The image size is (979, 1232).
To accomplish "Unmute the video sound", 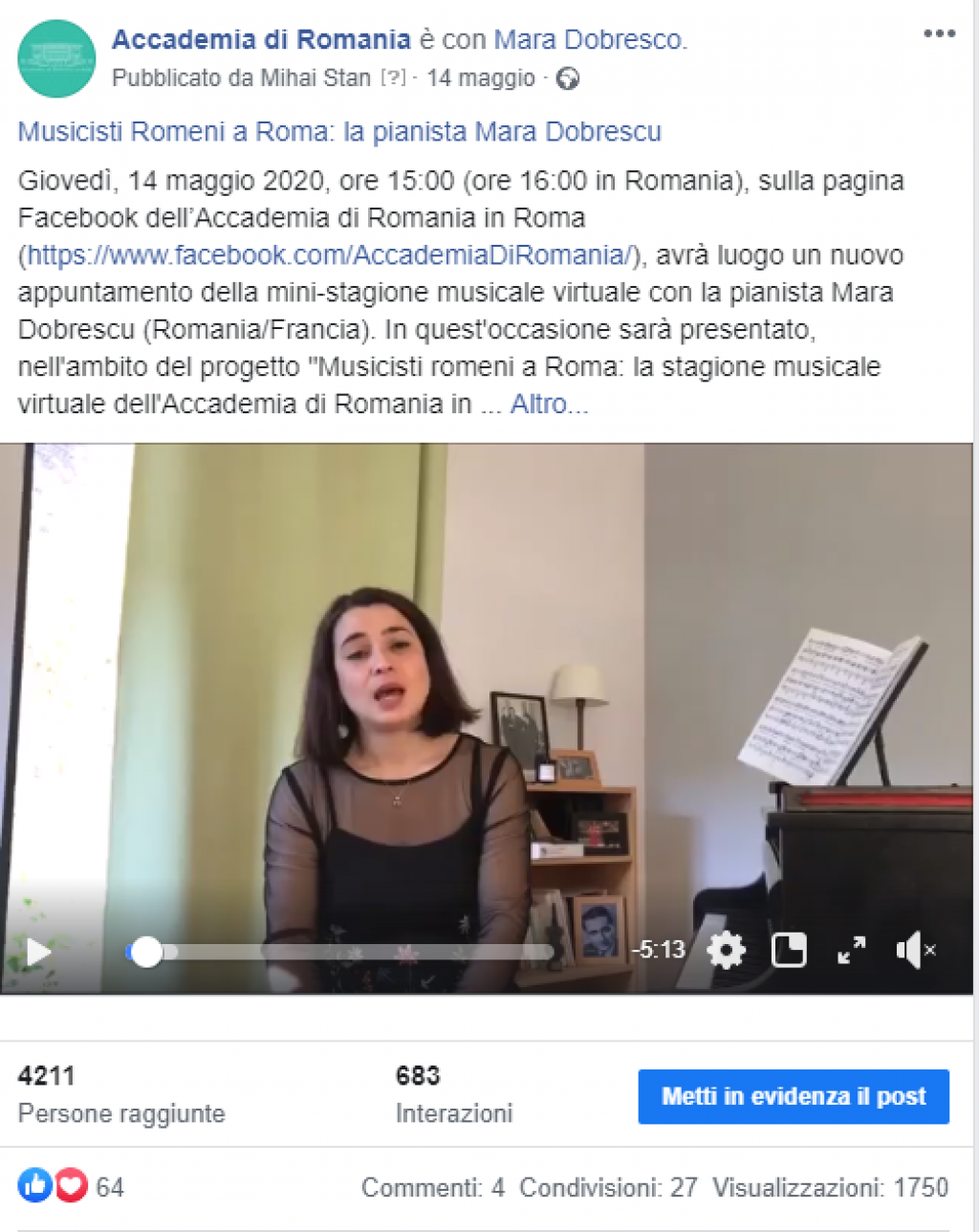I will (x=915, y=950).
